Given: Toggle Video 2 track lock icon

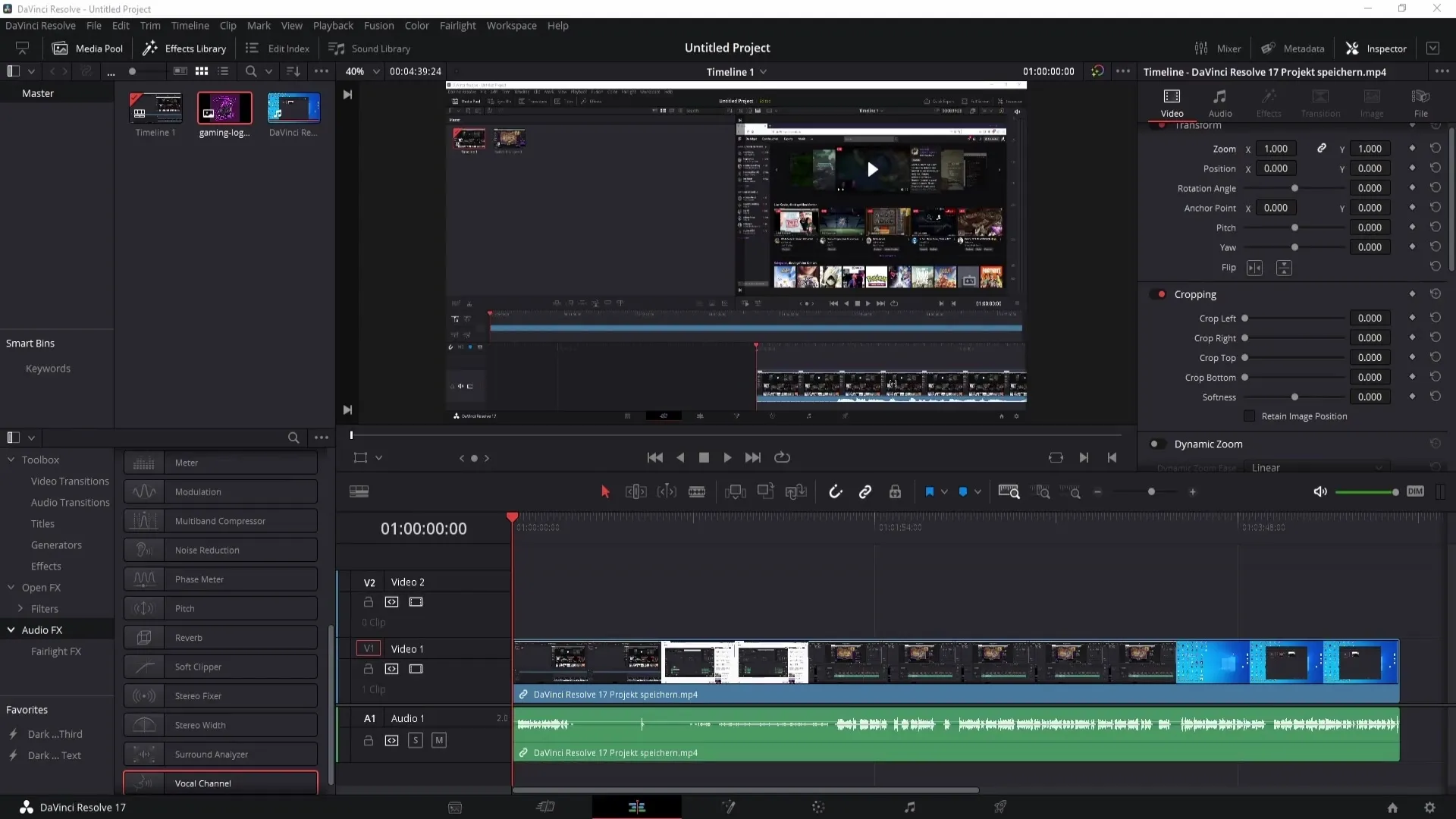Looking at the screenshot, I should click(368, 602).
